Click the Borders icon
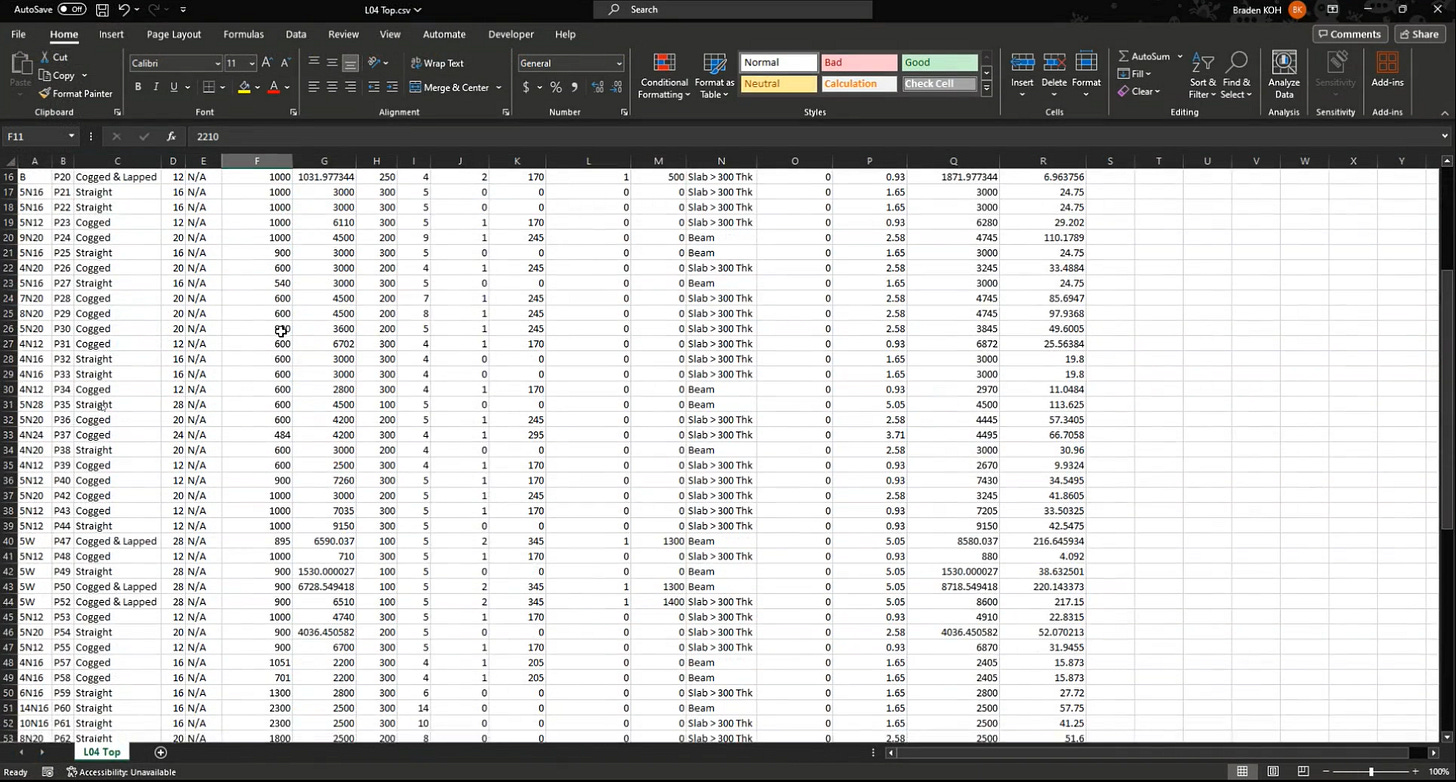 [x=209, y=88]
